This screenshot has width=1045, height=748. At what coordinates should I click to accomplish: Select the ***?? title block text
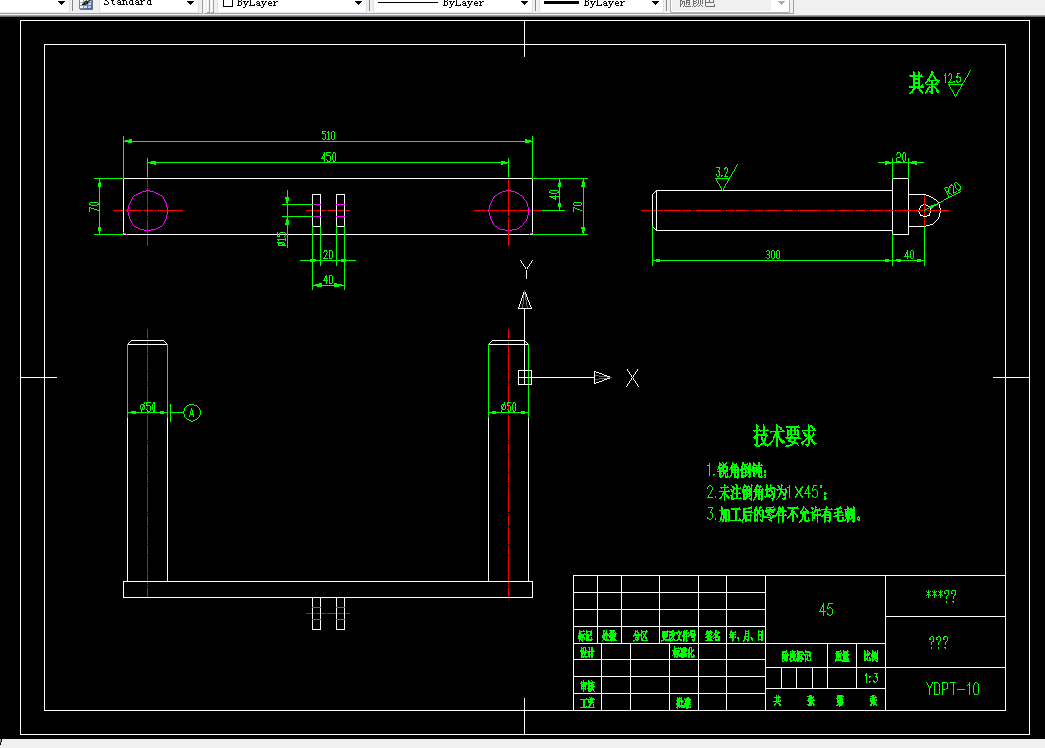click(941, 595)
